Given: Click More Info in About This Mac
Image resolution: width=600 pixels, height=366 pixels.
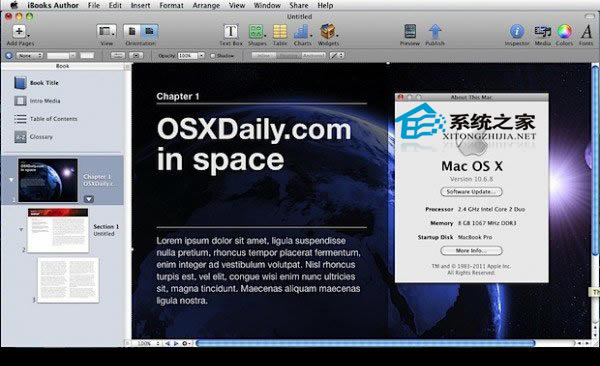Looking at the screenshot, I should pos(471,251).
